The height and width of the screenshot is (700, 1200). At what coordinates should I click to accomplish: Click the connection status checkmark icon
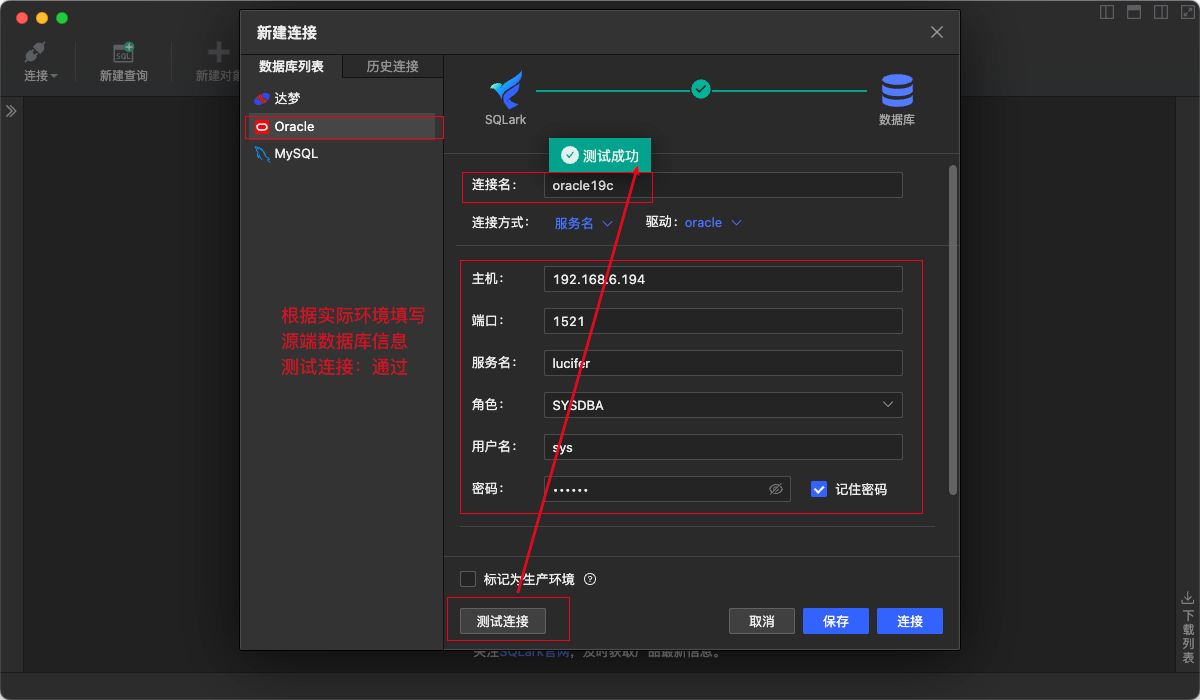701,89
